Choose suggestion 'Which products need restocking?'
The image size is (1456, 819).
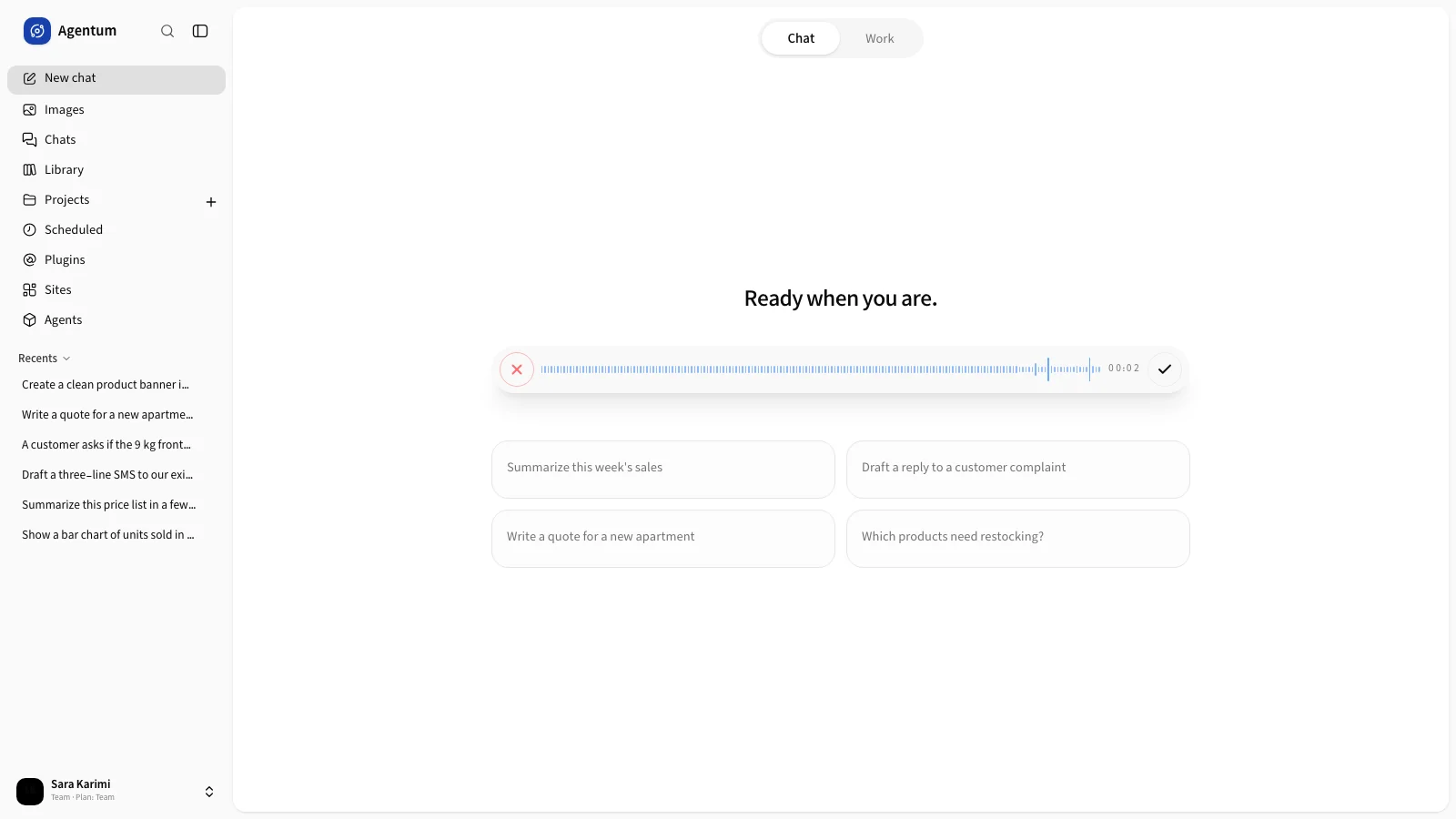[1018, 539]
